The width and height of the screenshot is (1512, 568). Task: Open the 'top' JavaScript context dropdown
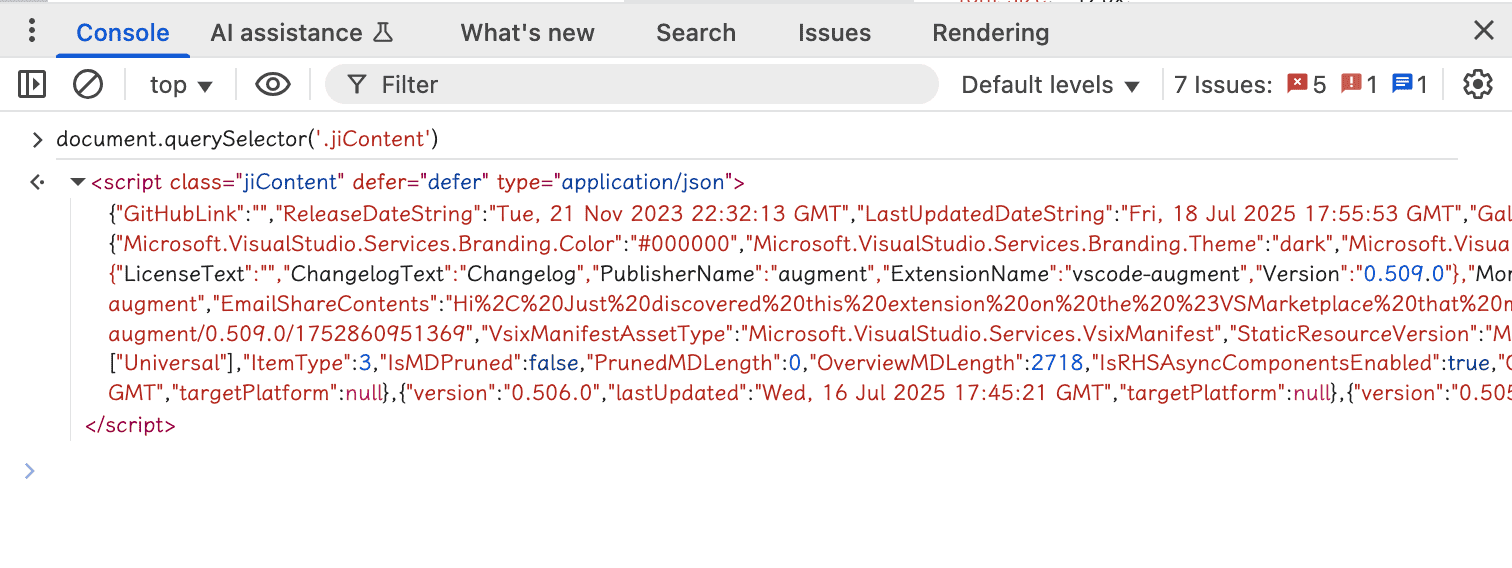[x=181, y=85]
